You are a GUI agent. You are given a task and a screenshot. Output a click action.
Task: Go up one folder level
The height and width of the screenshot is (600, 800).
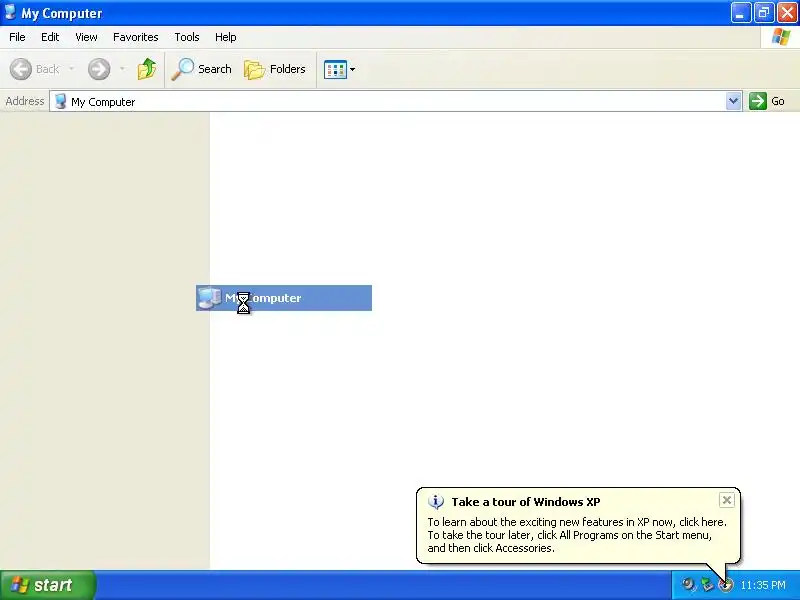point(147,69)
